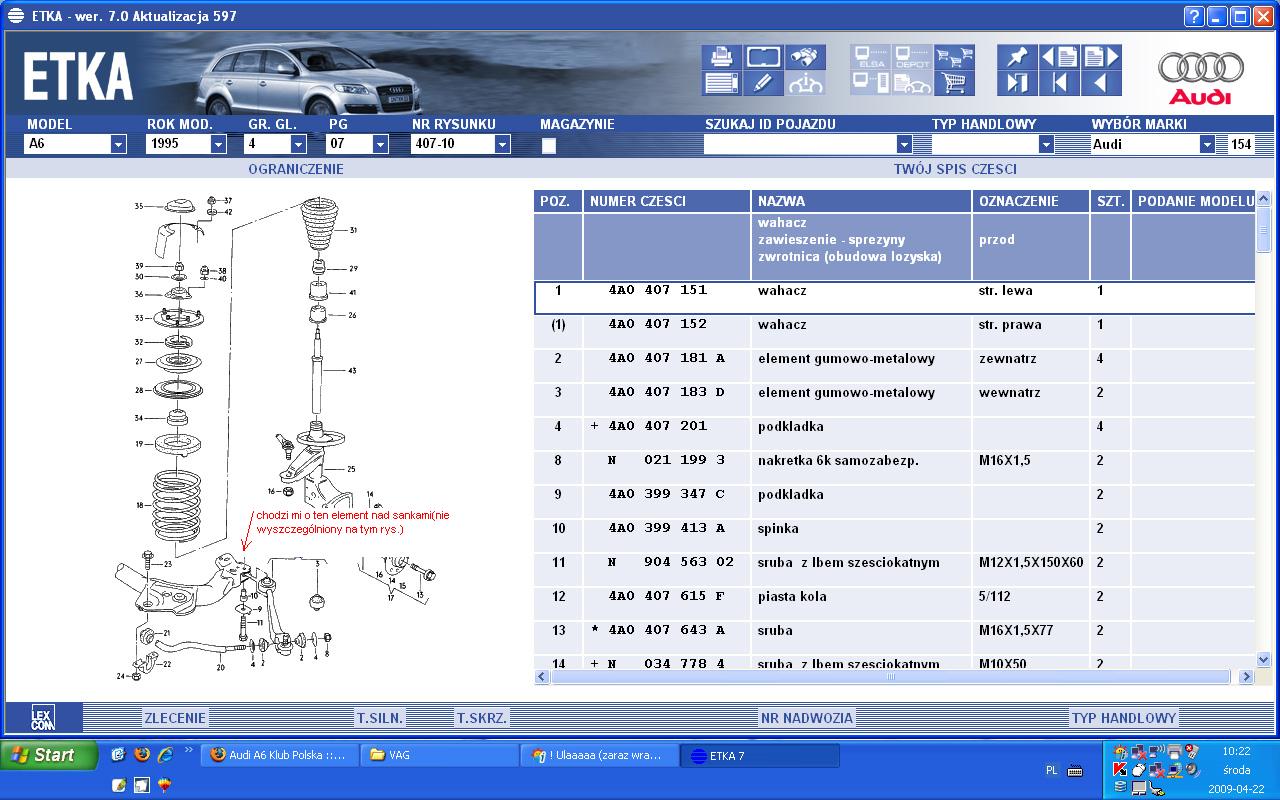Click the exit door icon
The image size is (1280, 800).
coord(1017,83)
